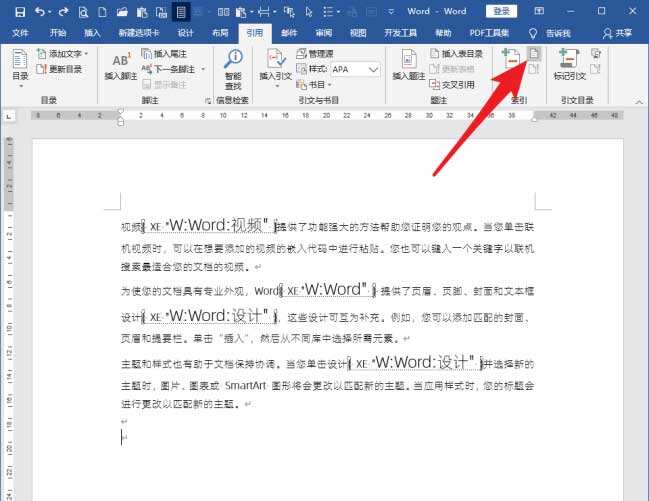Open a file with the folder icon in the quick access toolbar
The width and height of the screenshot is (649, 501).
point(122,12)
